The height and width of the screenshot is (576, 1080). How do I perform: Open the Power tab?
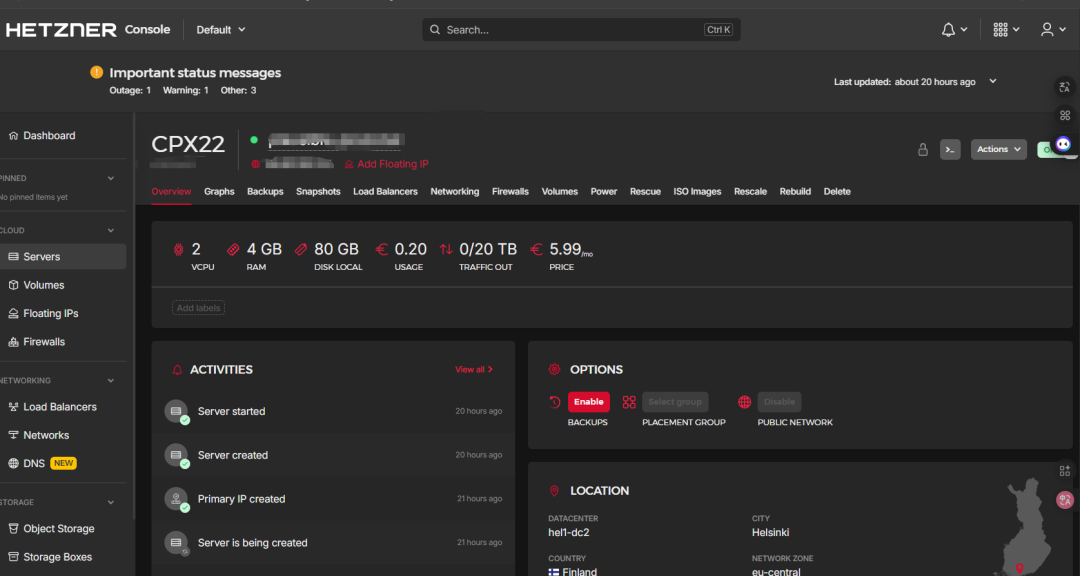[603, 192]
